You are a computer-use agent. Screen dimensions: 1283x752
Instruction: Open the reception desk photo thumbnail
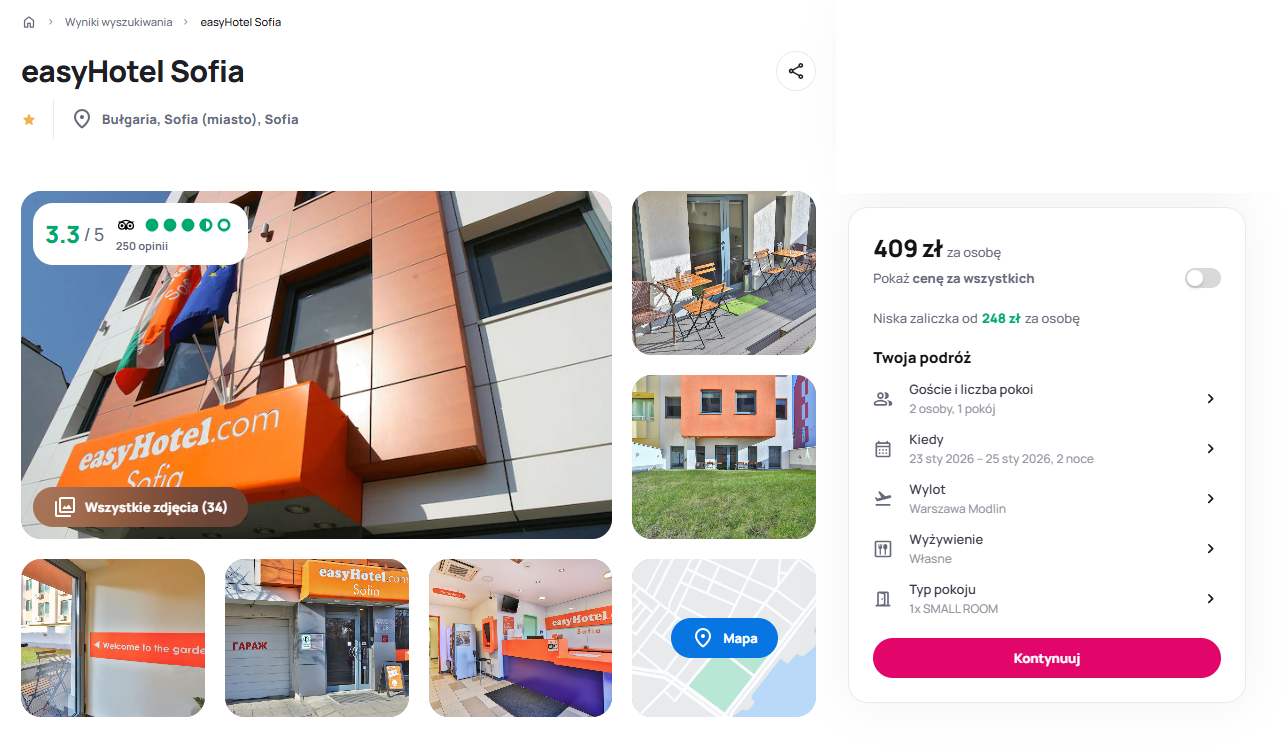tap(520, 638)
